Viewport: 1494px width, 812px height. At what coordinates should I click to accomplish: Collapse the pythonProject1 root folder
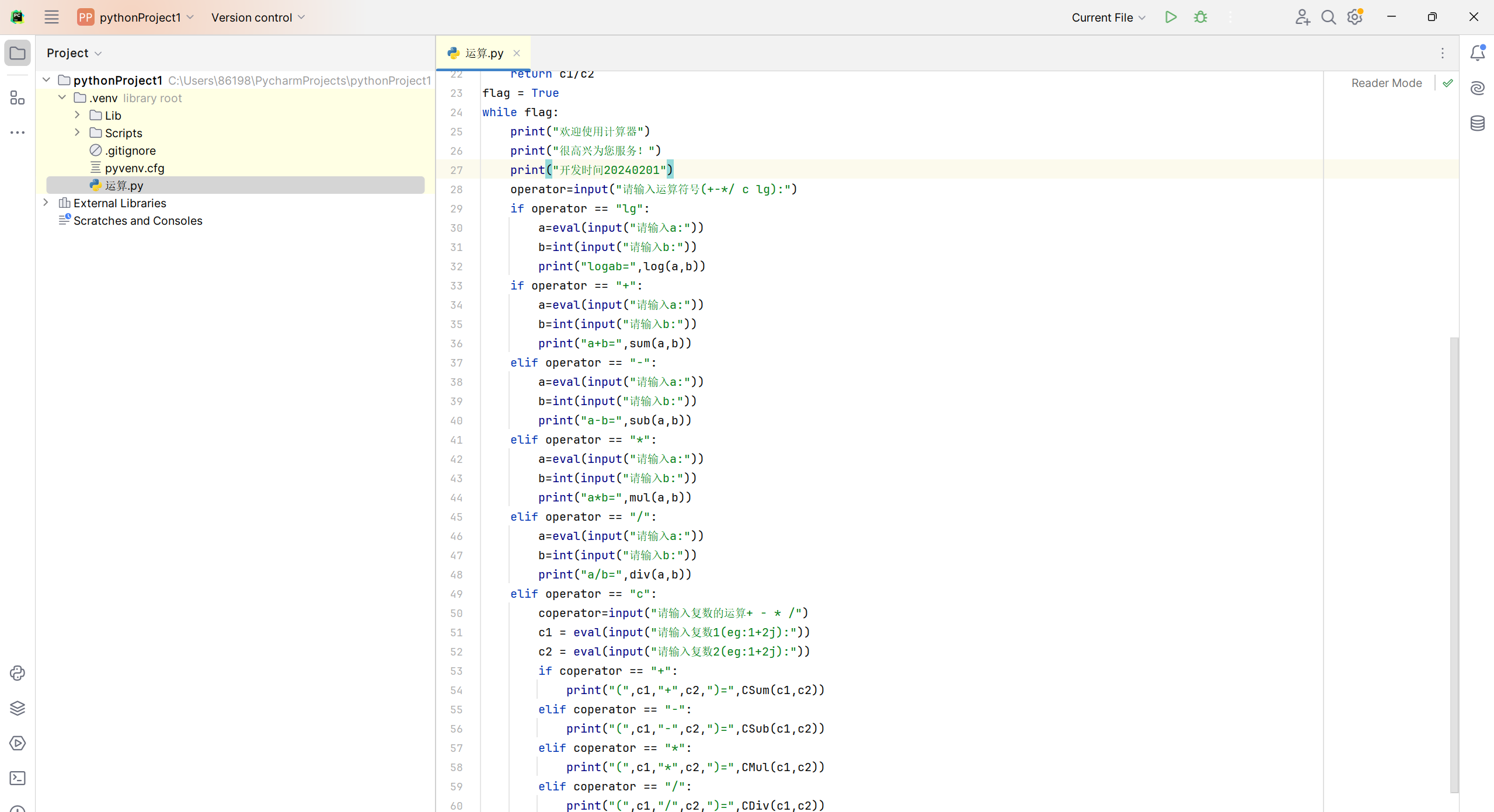47,80
